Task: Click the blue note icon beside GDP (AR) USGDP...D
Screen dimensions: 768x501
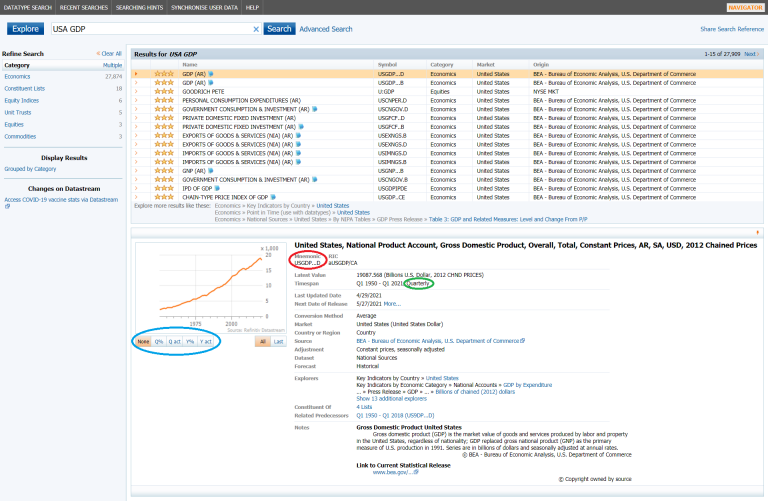Action: coord(211,74)
